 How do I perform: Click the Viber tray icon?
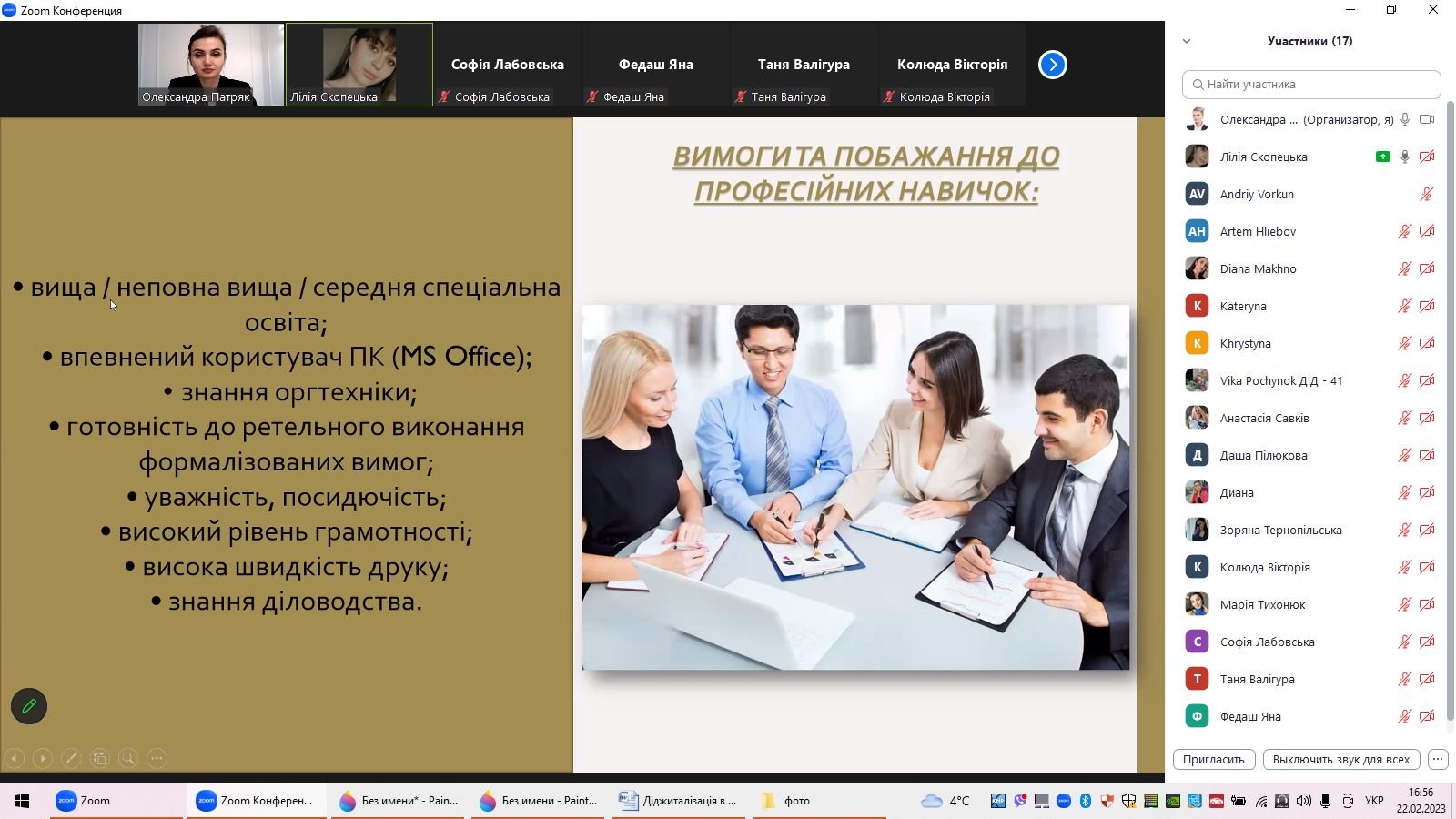tap(1020, 801)
